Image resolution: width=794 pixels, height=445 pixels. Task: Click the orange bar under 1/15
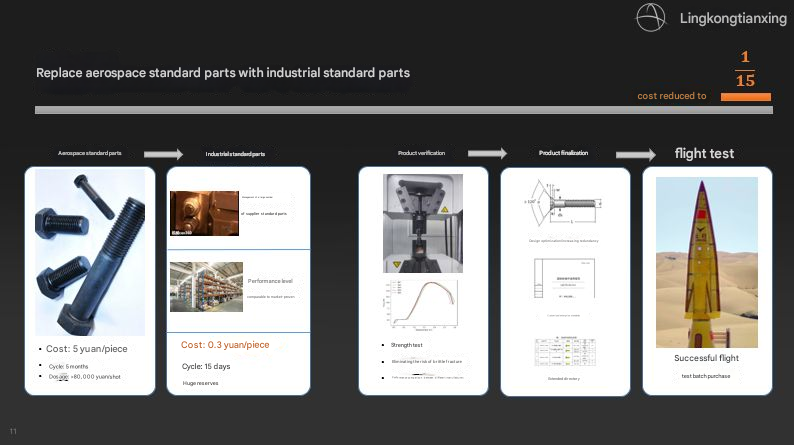coord(746,97)
